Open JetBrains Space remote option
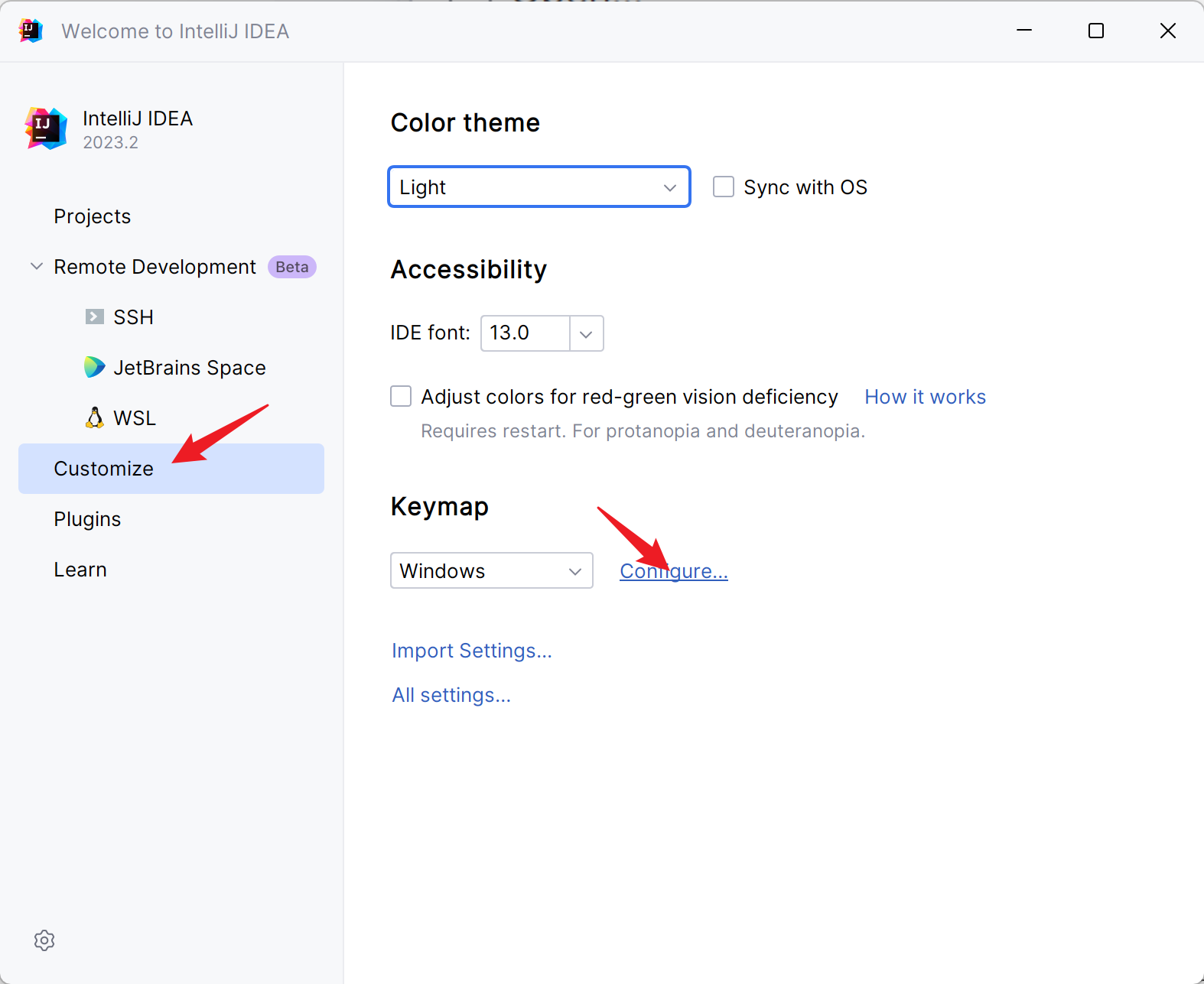1204x984 pixels. pyautogui.click(x=190, y=368)
